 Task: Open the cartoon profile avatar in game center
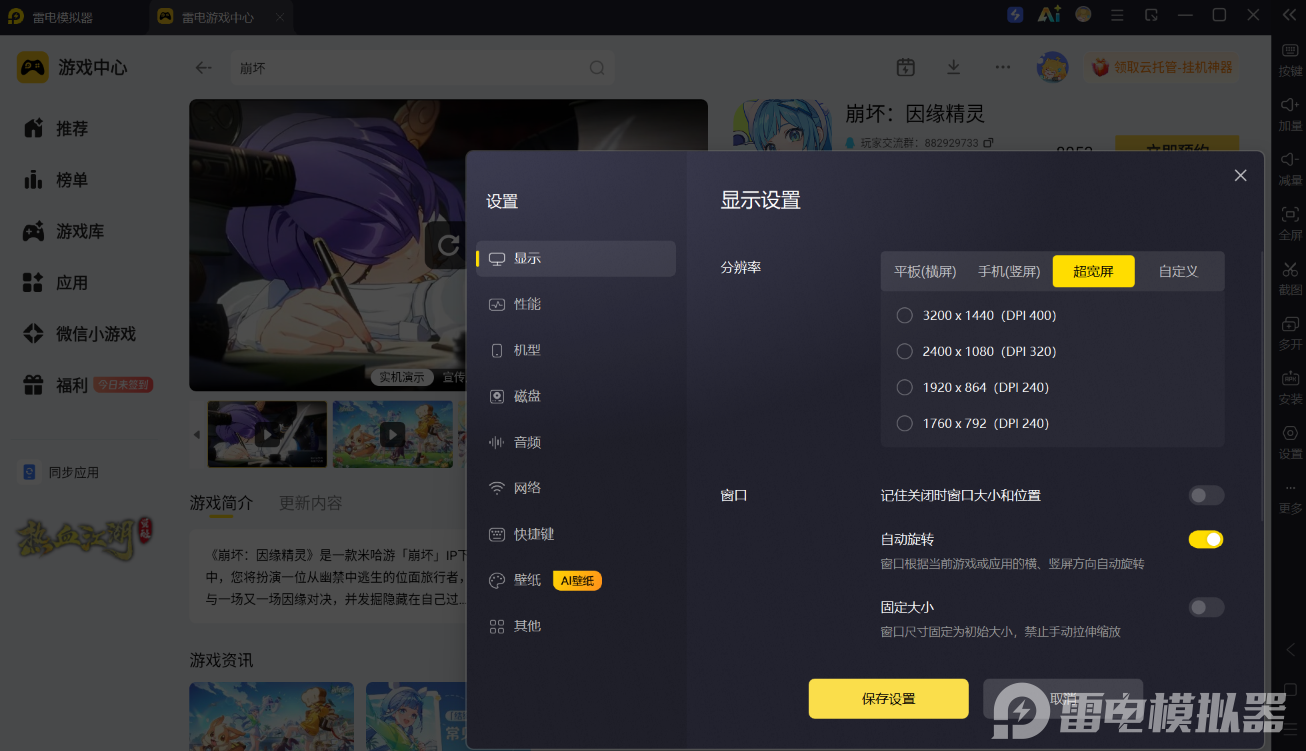click(x=1052, y=67)
